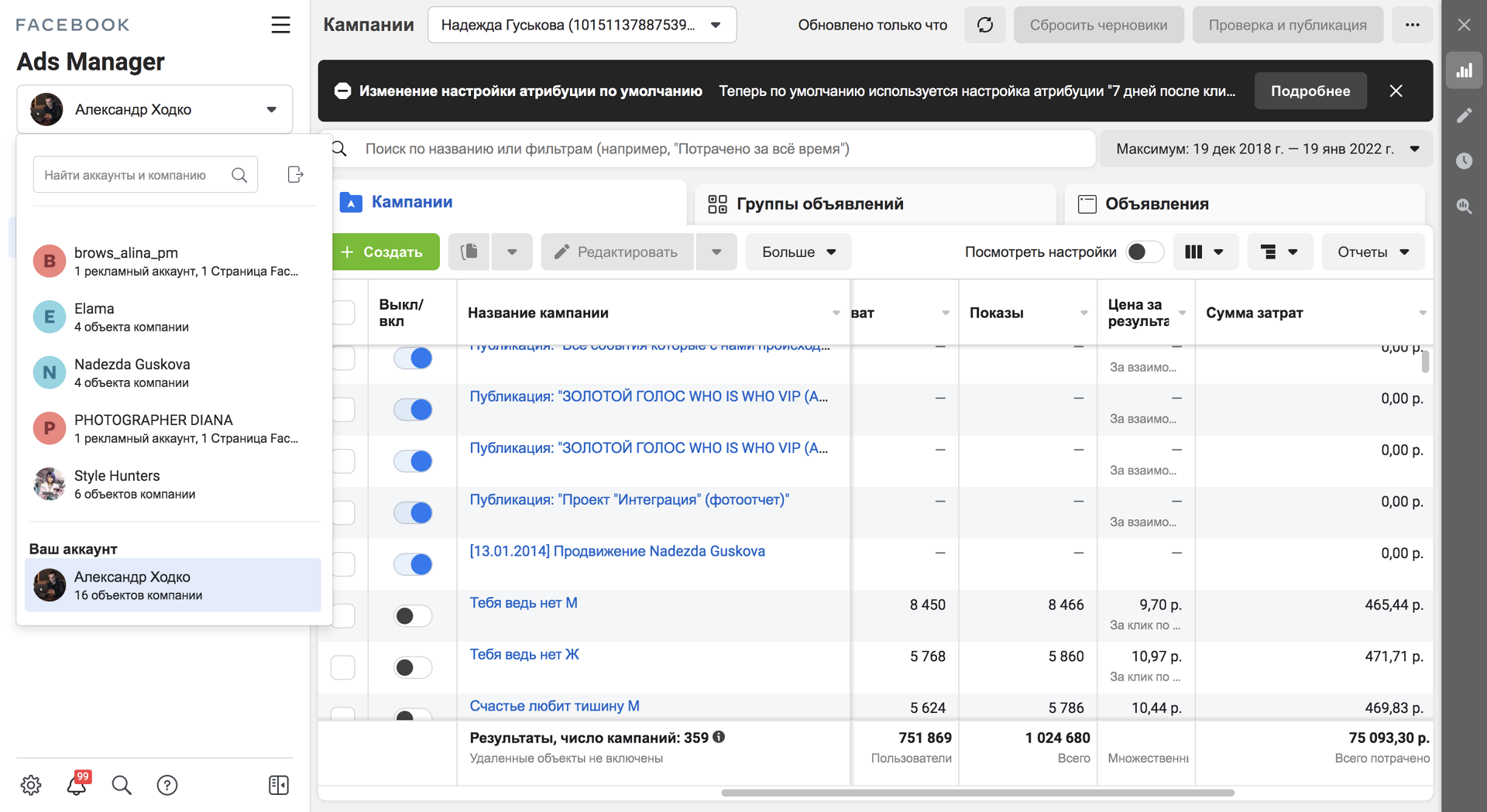Click the collapse sidebar panel icon
Viewport: 1487px width, 812px height.
click(x=279, y=785)
